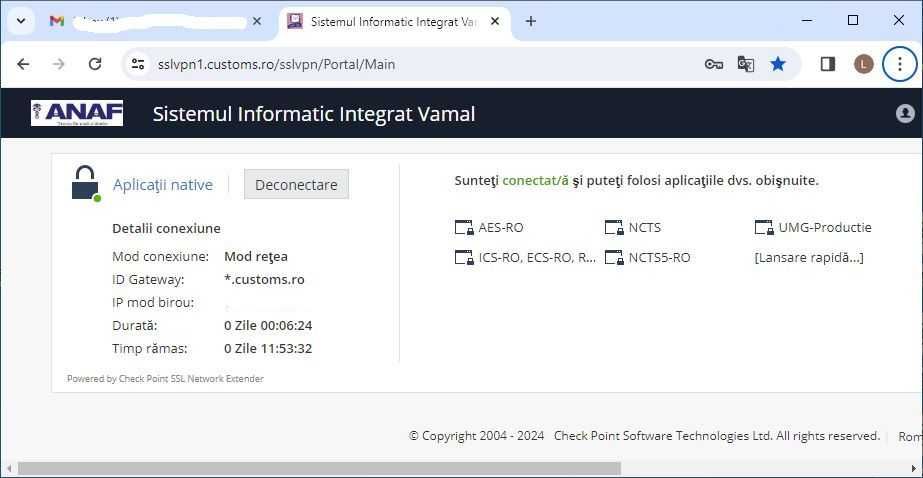Image resolution: width=923 pixels, height=478 pixels.
Task: Maximize the browser window
Action: tap(853, 21)
